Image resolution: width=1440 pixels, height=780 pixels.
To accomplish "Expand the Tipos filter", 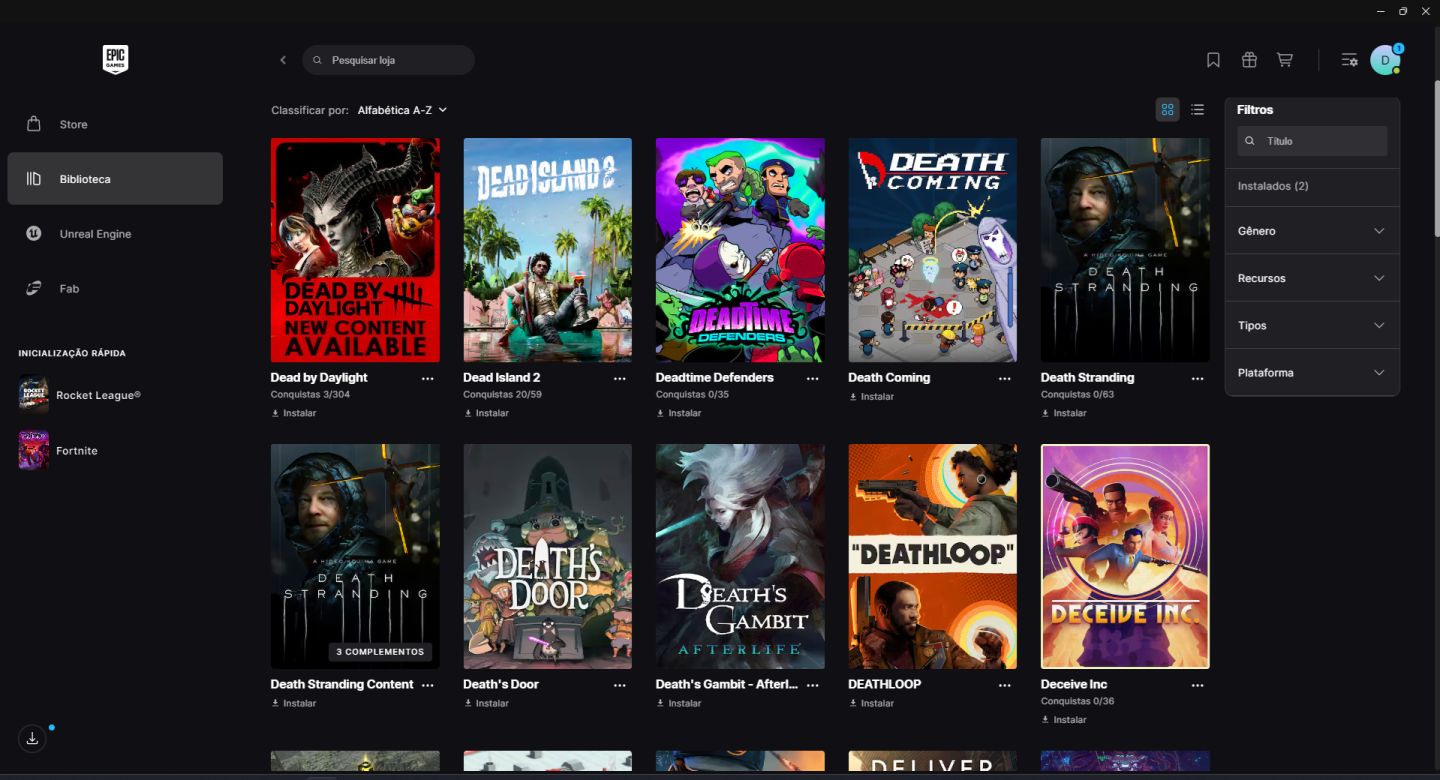I will (1312, 325).
